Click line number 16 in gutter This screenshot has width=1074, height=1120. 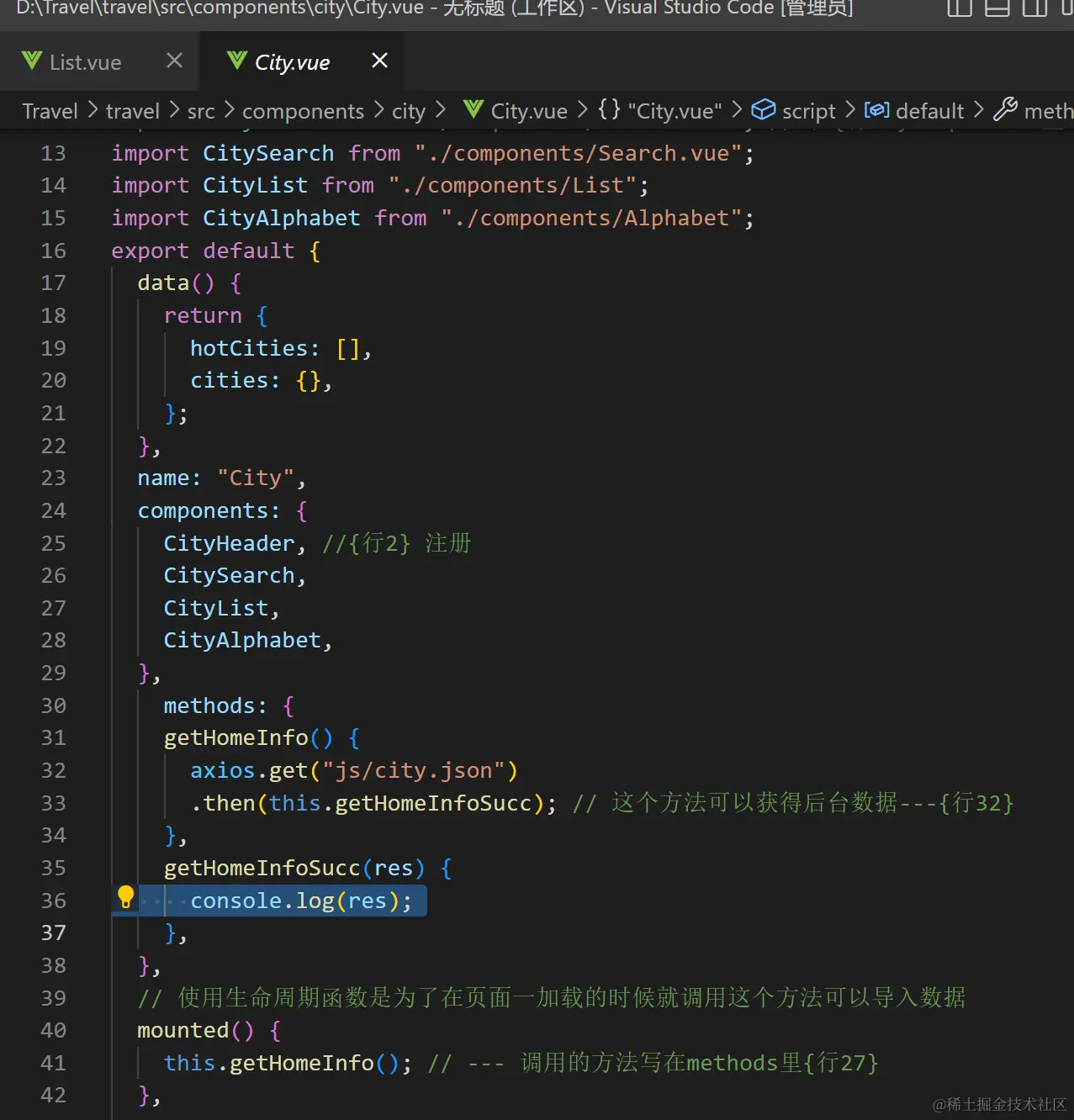coord(53,251)
